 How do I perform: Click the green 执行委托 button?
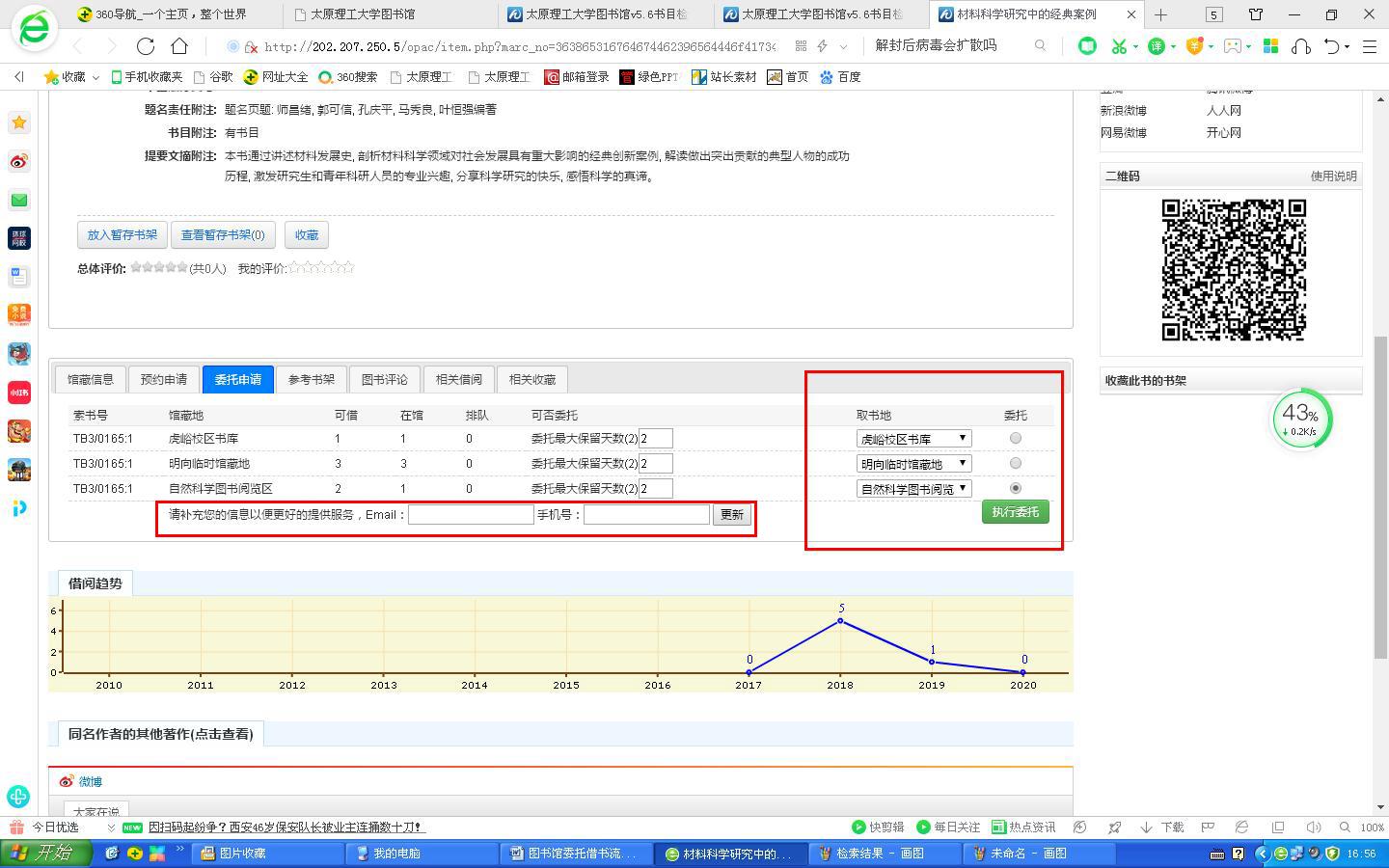click(1015, 512)
